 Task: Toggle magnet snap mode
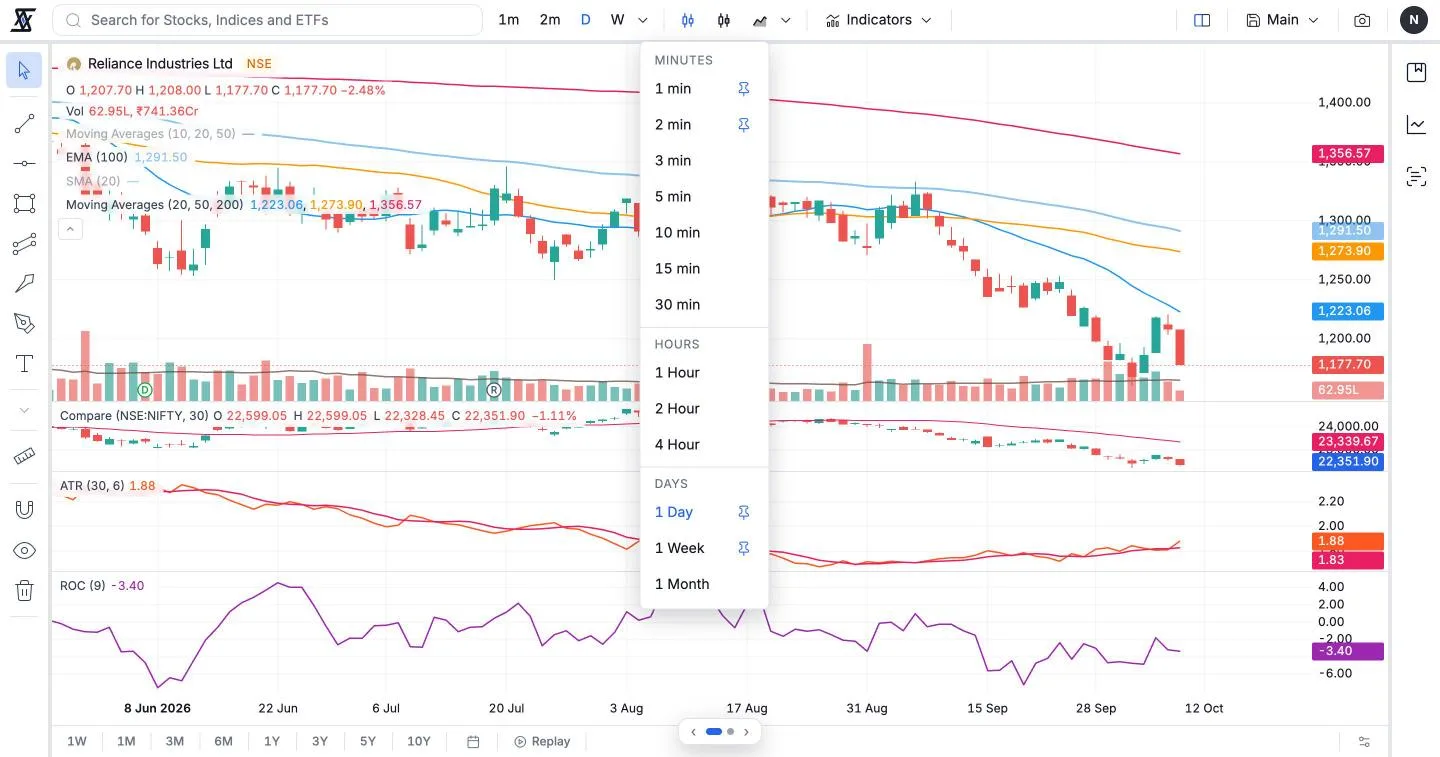click(24, 510)
